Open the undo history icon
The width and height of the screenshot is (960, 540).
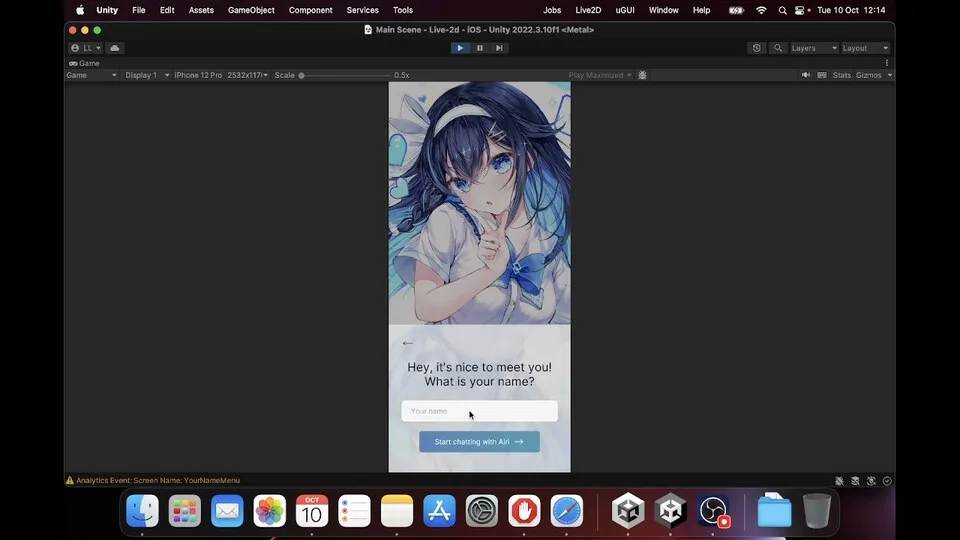pos(757,48)
